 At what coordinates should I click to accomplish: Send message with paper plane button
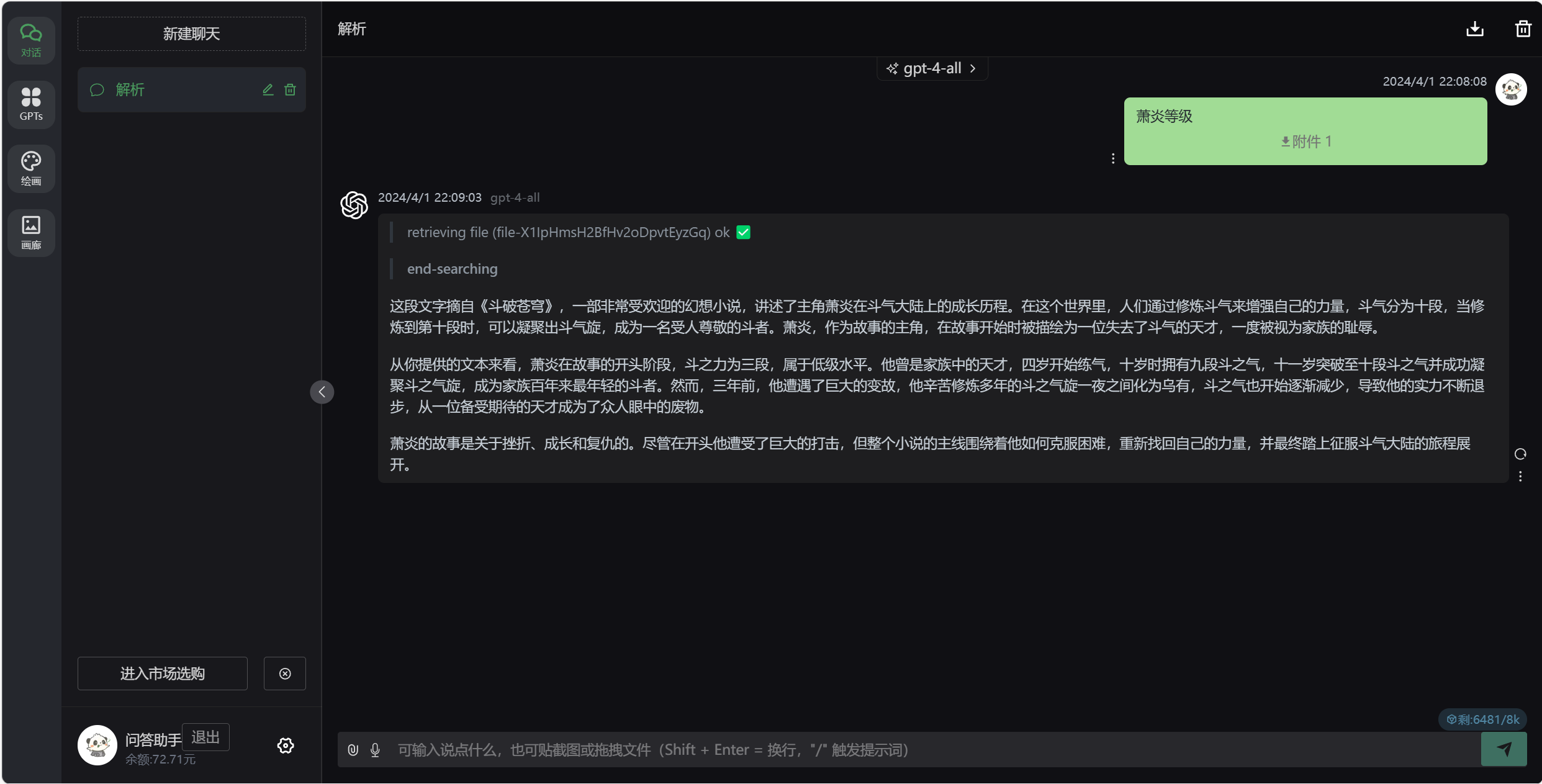tap(1503, 749)
